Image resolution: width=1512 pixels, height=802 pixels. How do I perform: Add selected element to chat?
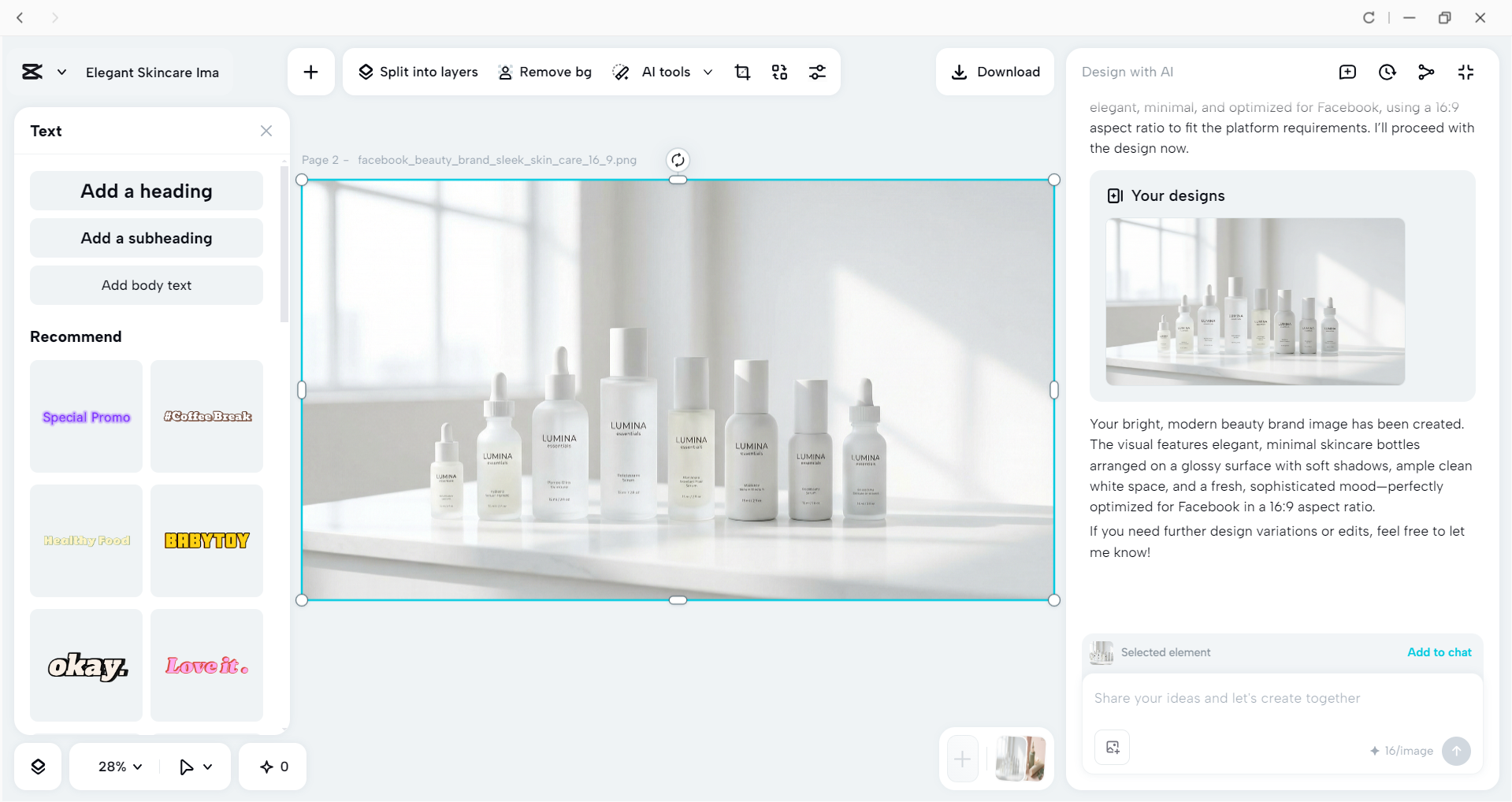coord(1440,652)
